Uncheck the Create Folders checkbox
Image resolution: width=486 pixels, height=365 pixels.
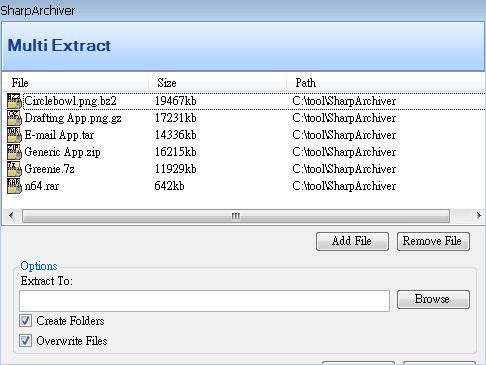pyautogui.click(x=25, y=321)
